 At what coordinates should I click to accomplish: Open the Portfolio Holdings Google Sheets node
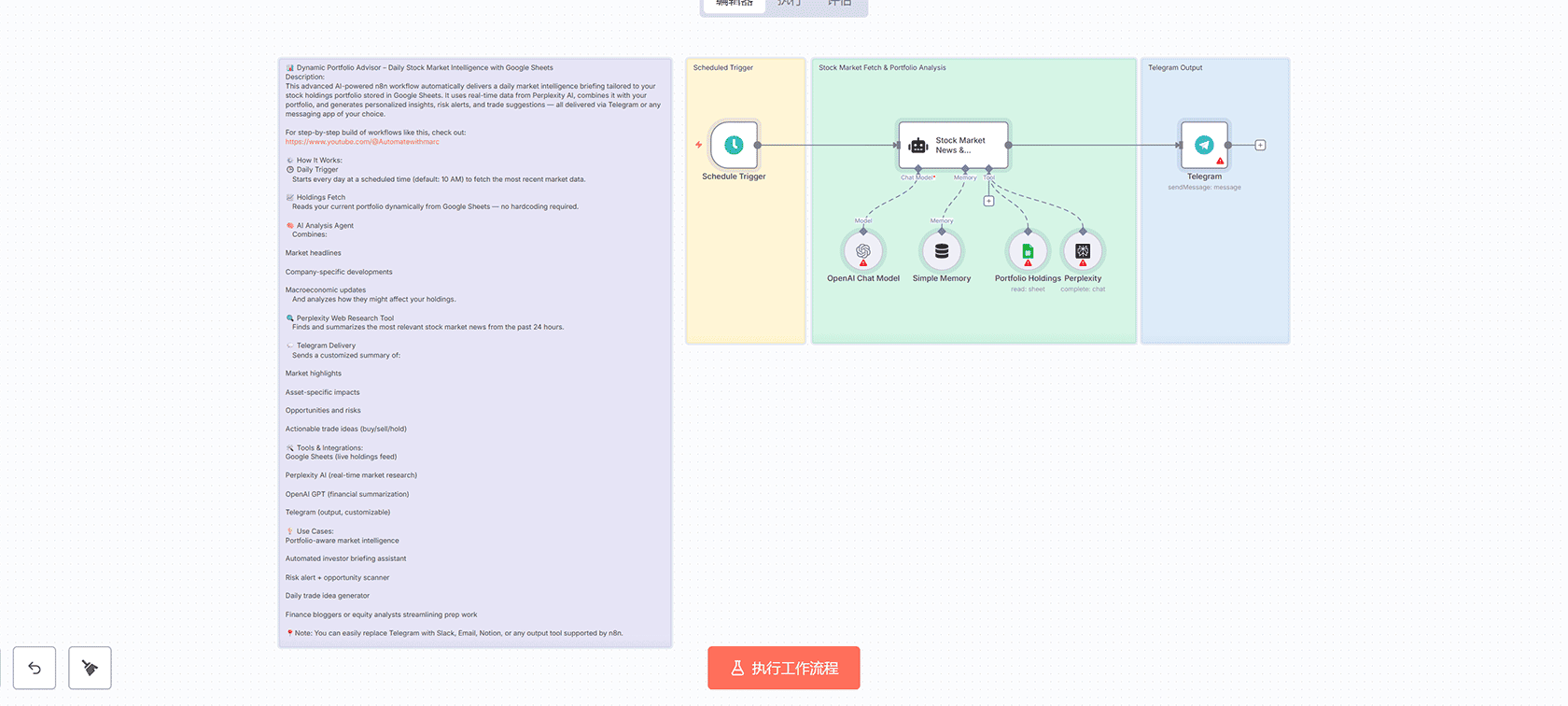pos(1028,251)
